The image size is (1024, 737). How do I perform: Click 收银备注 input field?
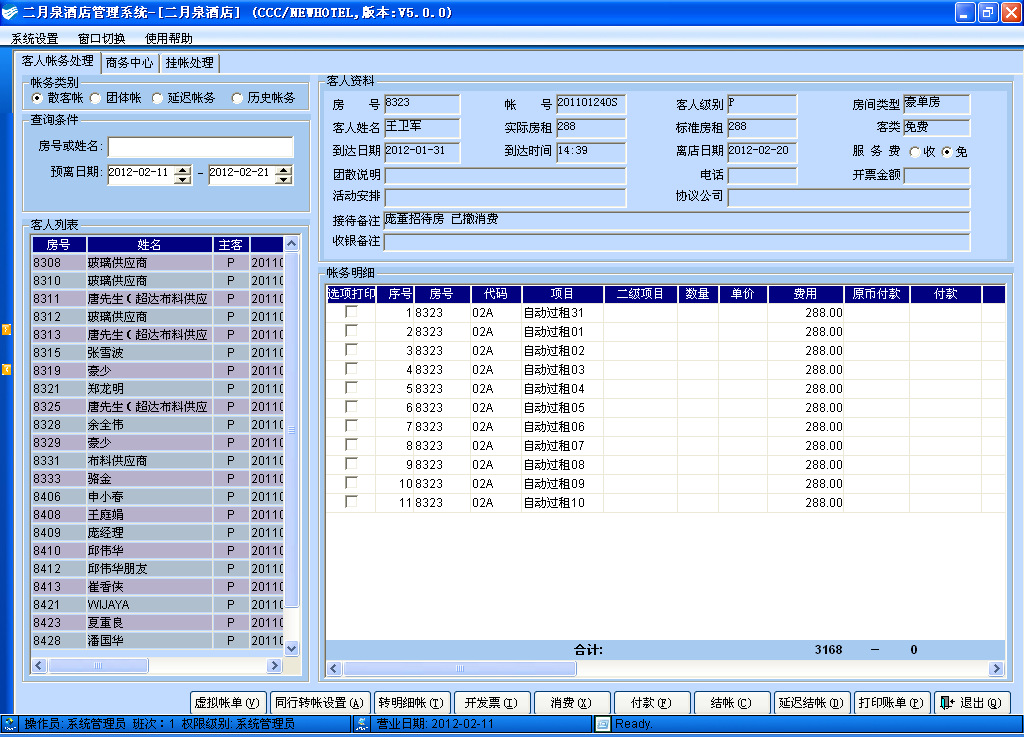(677, 242)
